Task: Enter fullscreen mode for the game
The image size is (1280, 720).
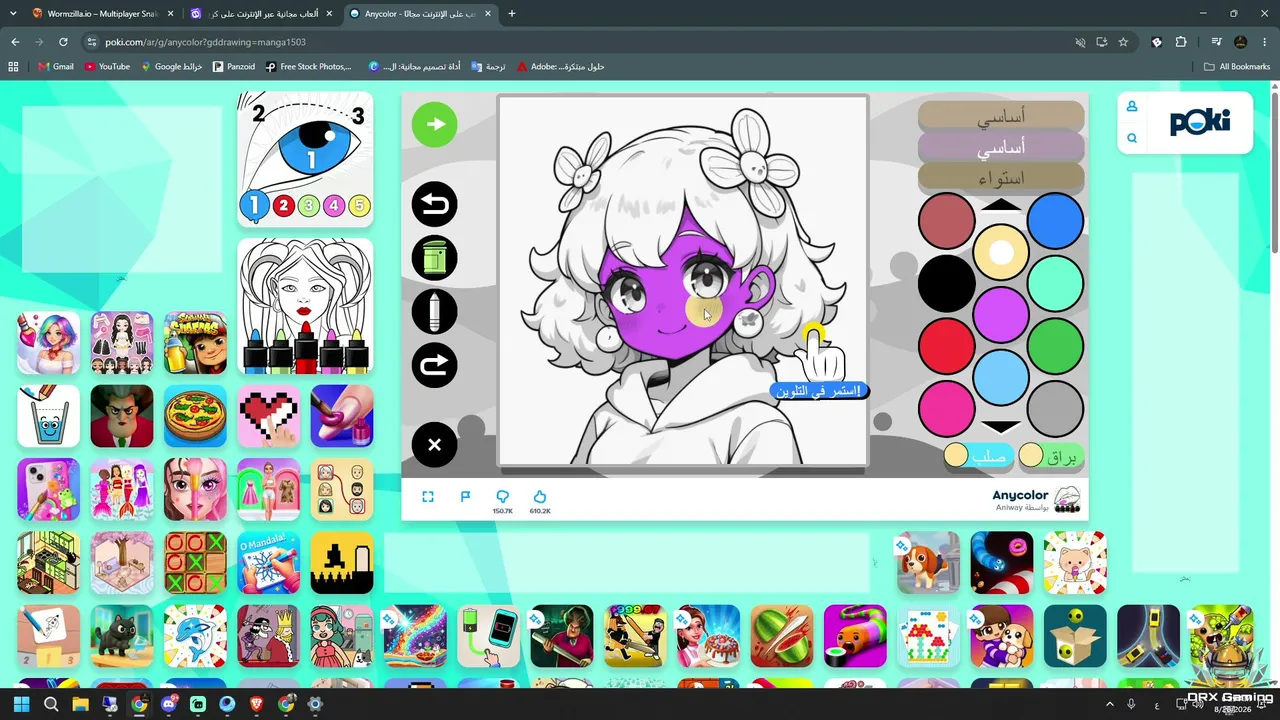Action: pyautogui.click(x=428, y=497)
